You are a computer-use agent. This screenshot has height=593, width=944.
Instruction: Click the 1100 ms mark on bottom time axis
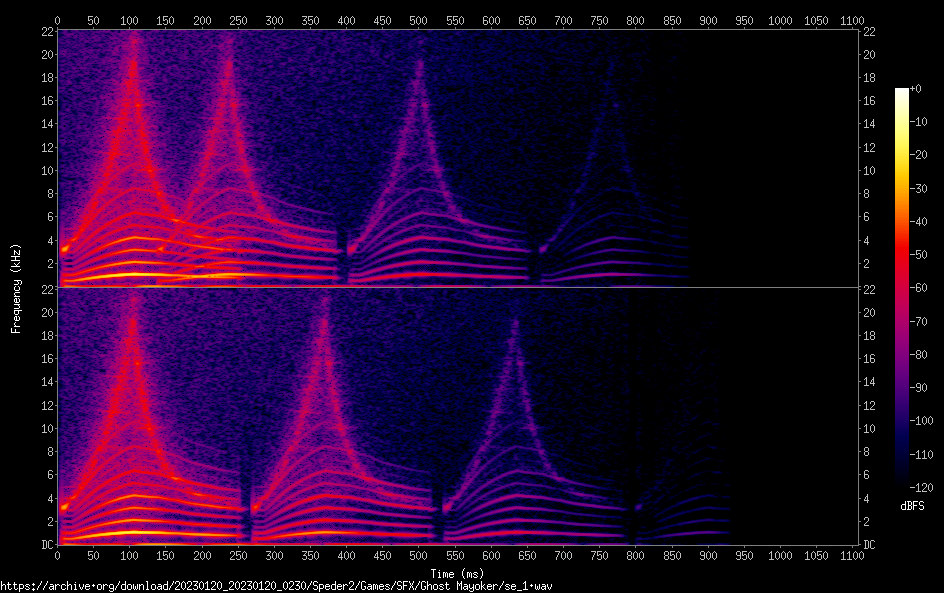click(x=852, y=556)
